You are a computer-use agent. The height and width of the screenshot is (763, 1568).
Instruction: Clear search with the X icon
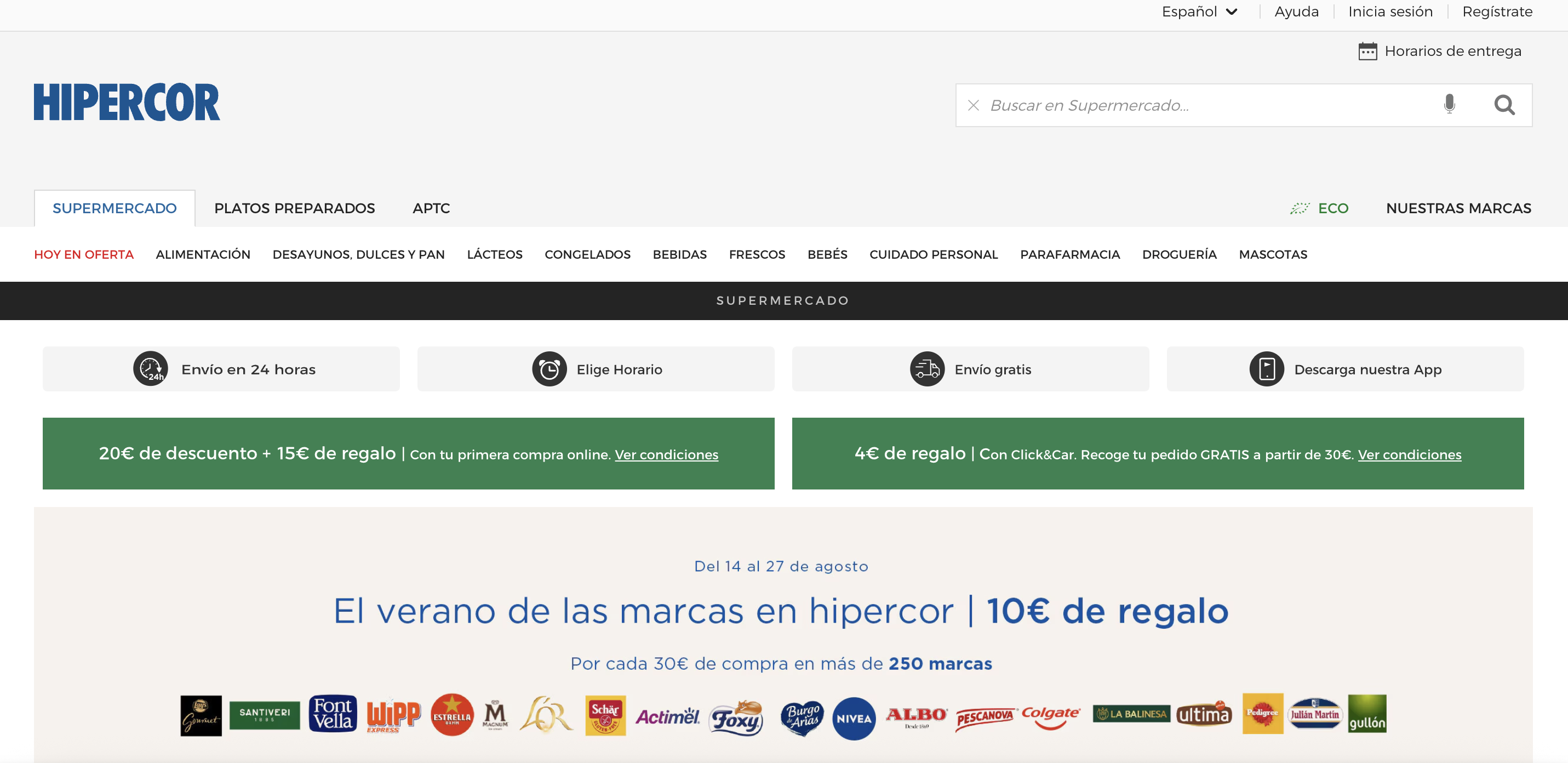point(974,105)
